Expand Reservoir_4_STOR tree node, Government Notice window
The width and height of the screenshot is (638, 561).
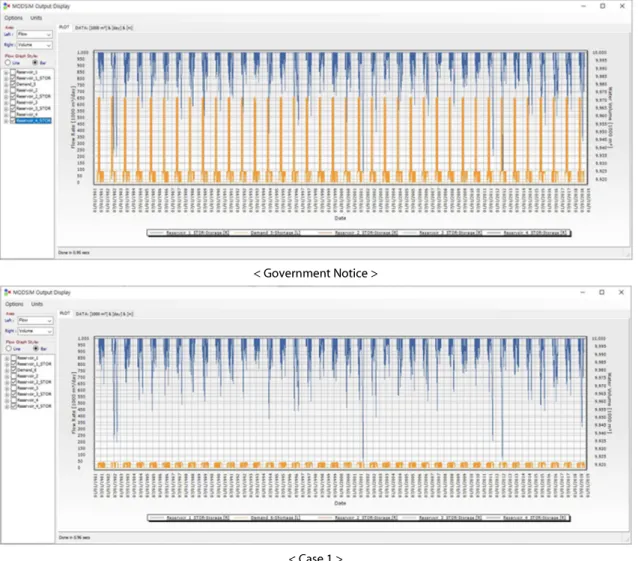tap(6, 121)
